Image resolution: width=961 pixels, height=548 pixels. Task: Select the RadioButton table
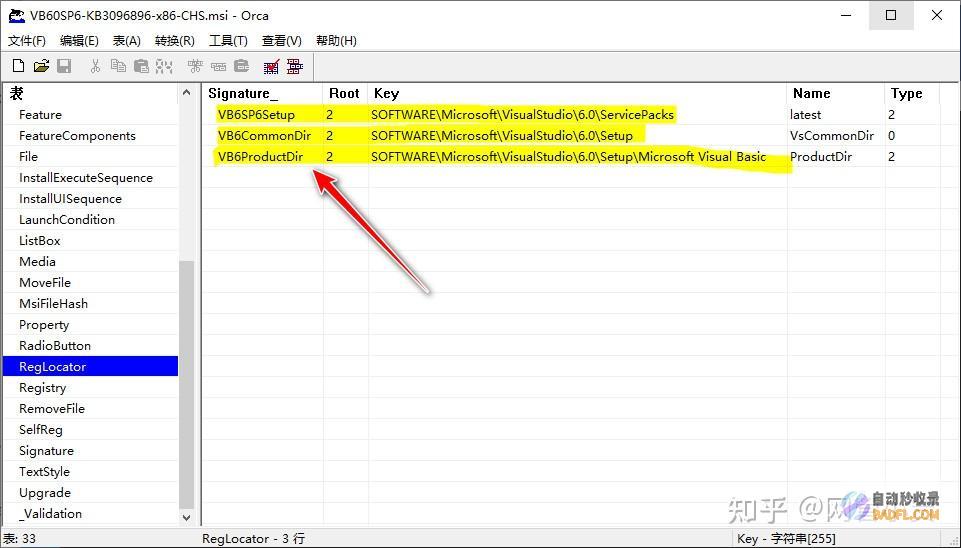pos(55,346)
